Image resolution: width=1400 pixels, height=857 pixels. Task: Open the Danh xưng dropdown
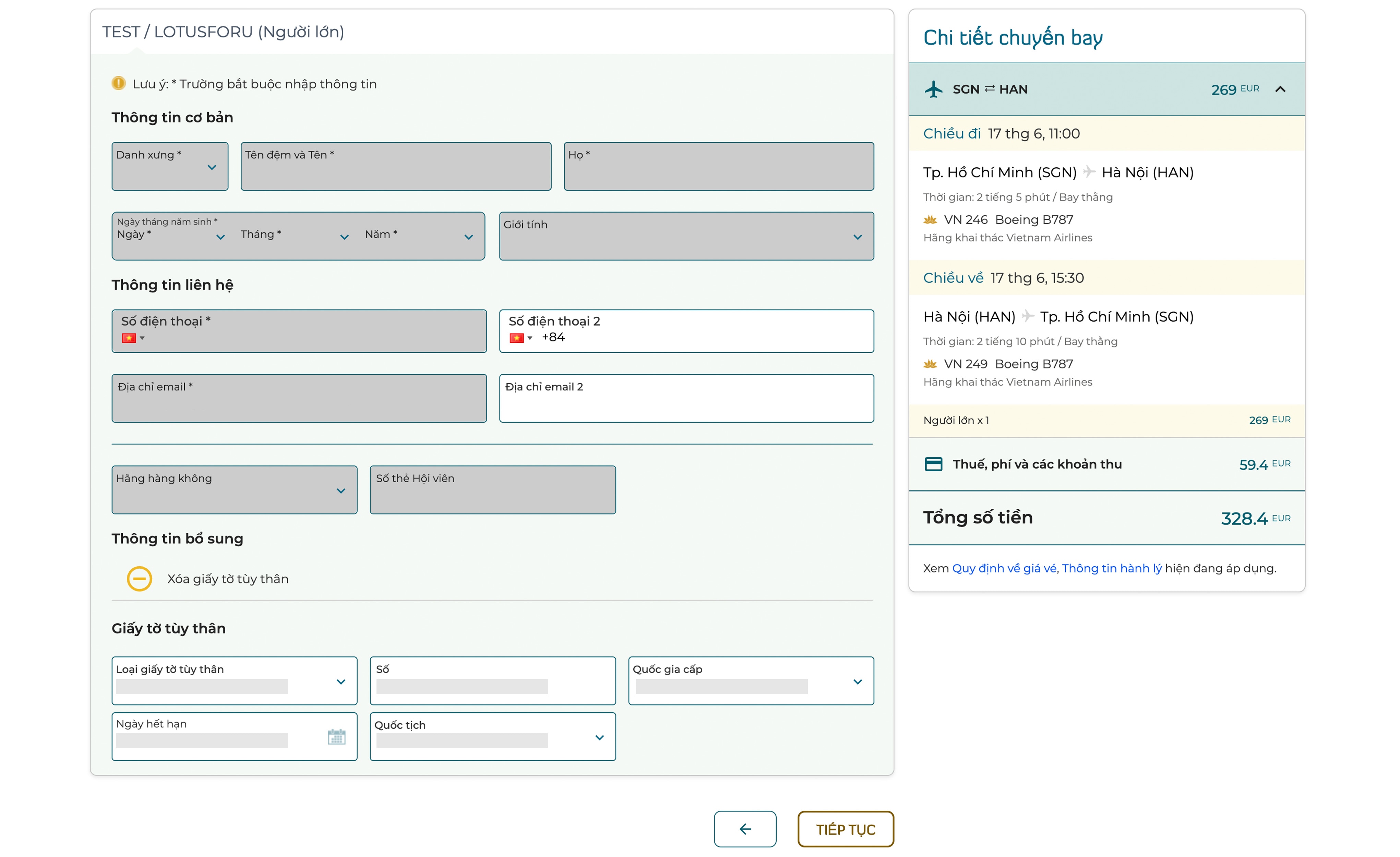click(x=170, y=166)
